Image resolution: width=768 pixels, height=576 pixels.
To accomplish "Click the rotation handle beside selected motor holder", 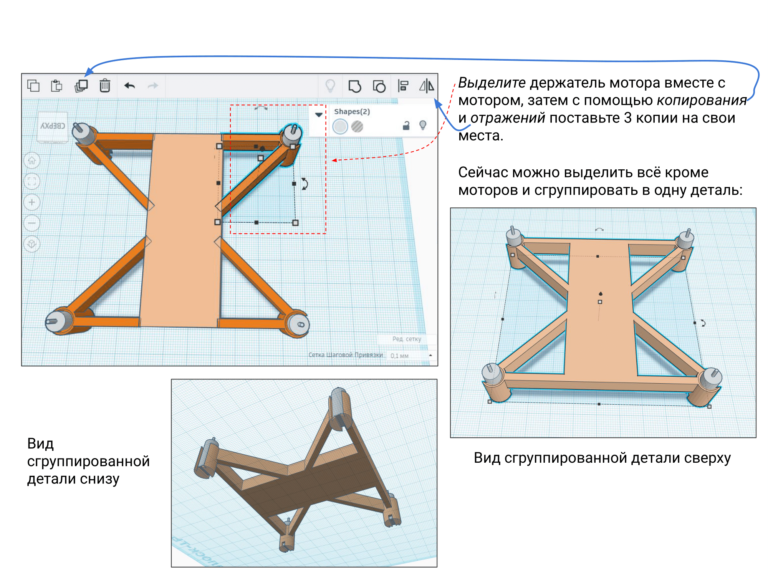I will (x=304, y=184).
